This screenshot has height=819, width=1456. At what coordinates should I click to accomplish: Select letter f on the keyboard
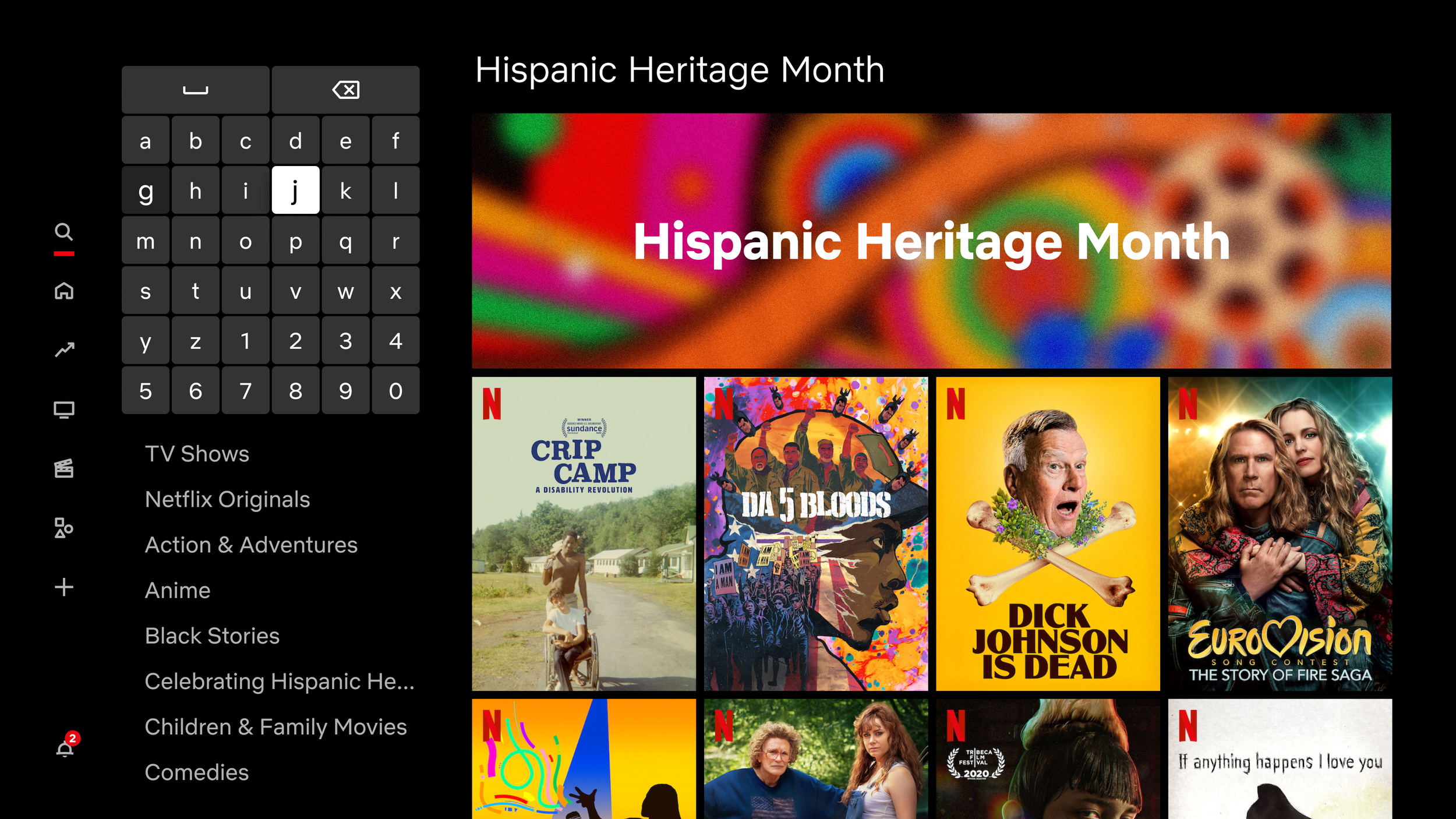point(396,140)
